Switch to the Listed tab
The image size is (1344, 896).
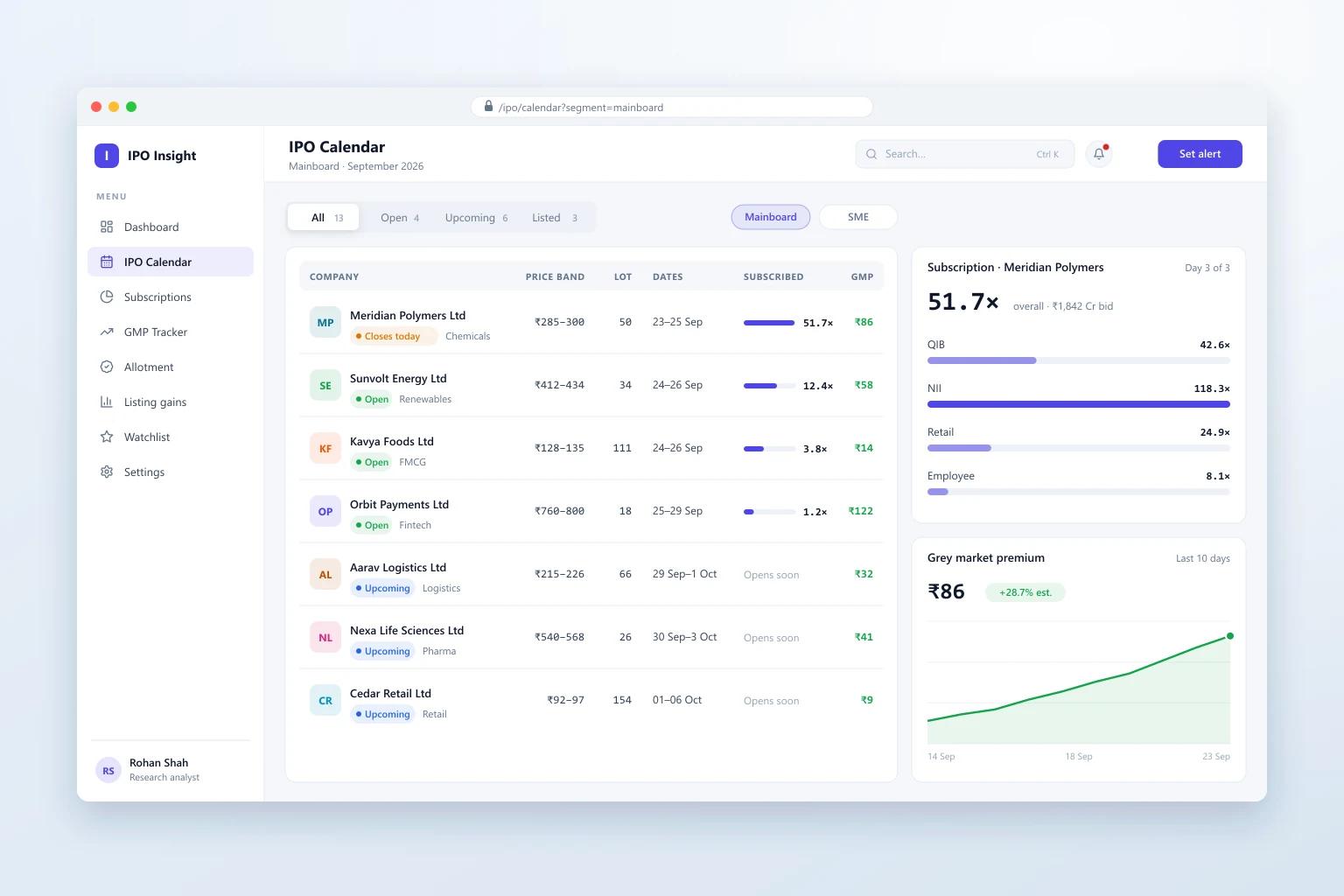[555, 218]
